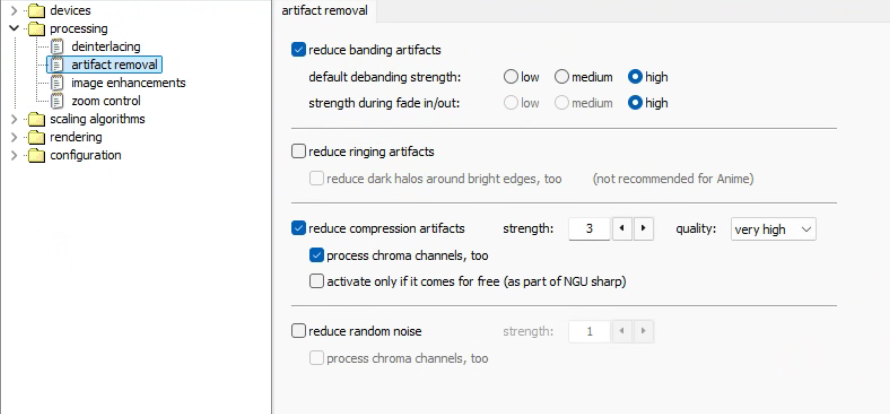Collapse the processing tree node
Viewport: 890px width, 414px height.
13,29
